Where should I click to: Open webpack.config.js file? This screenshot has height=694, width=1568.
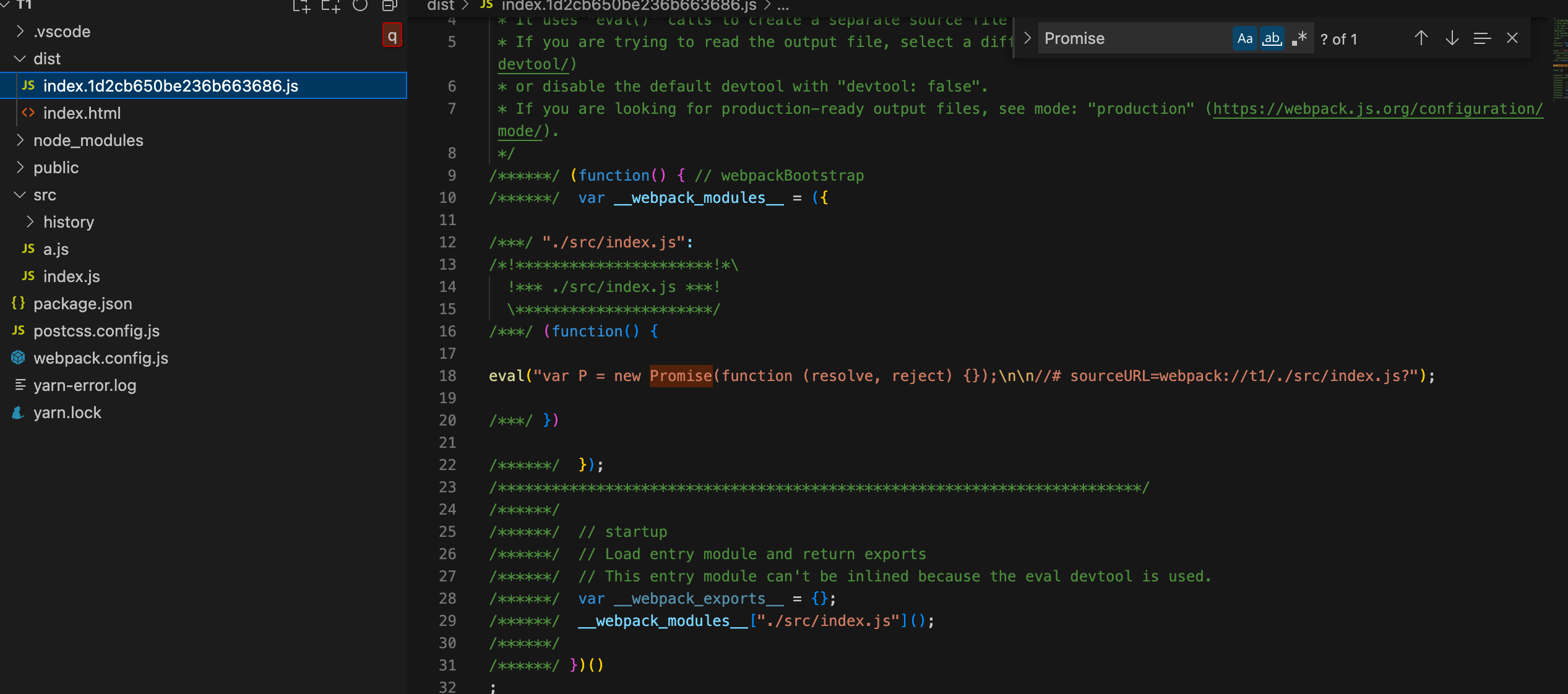(x=100, y=358)
